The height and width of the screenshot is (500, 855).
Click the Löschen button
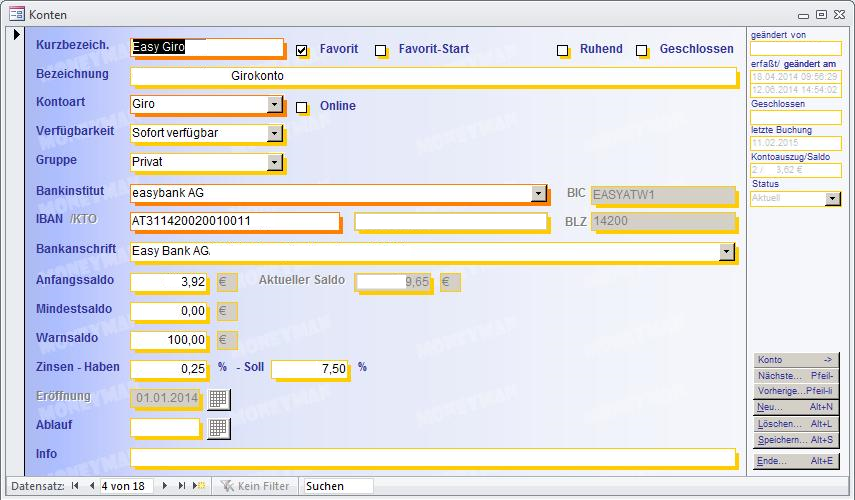795,424
